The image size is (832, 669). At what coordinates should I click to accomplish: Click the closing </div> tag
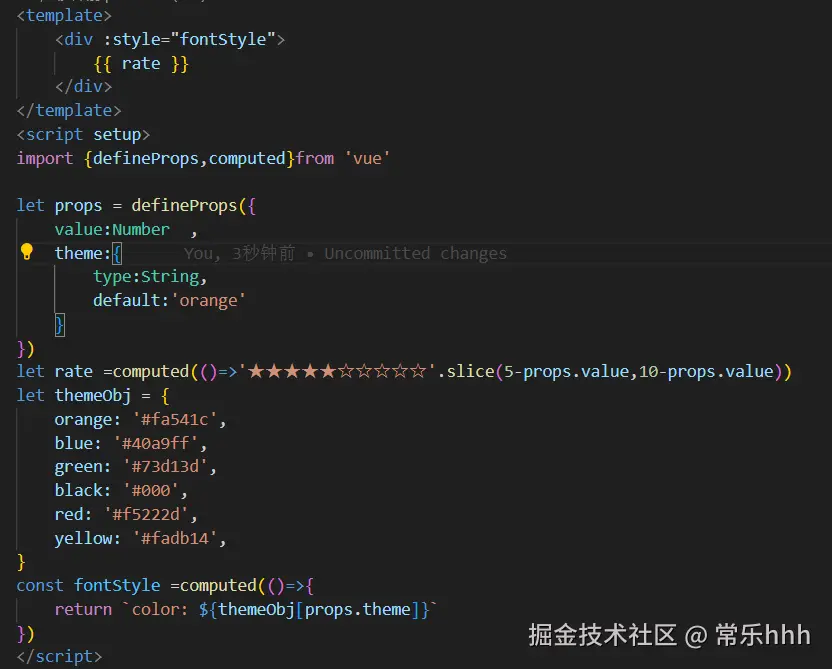[84, 86]
